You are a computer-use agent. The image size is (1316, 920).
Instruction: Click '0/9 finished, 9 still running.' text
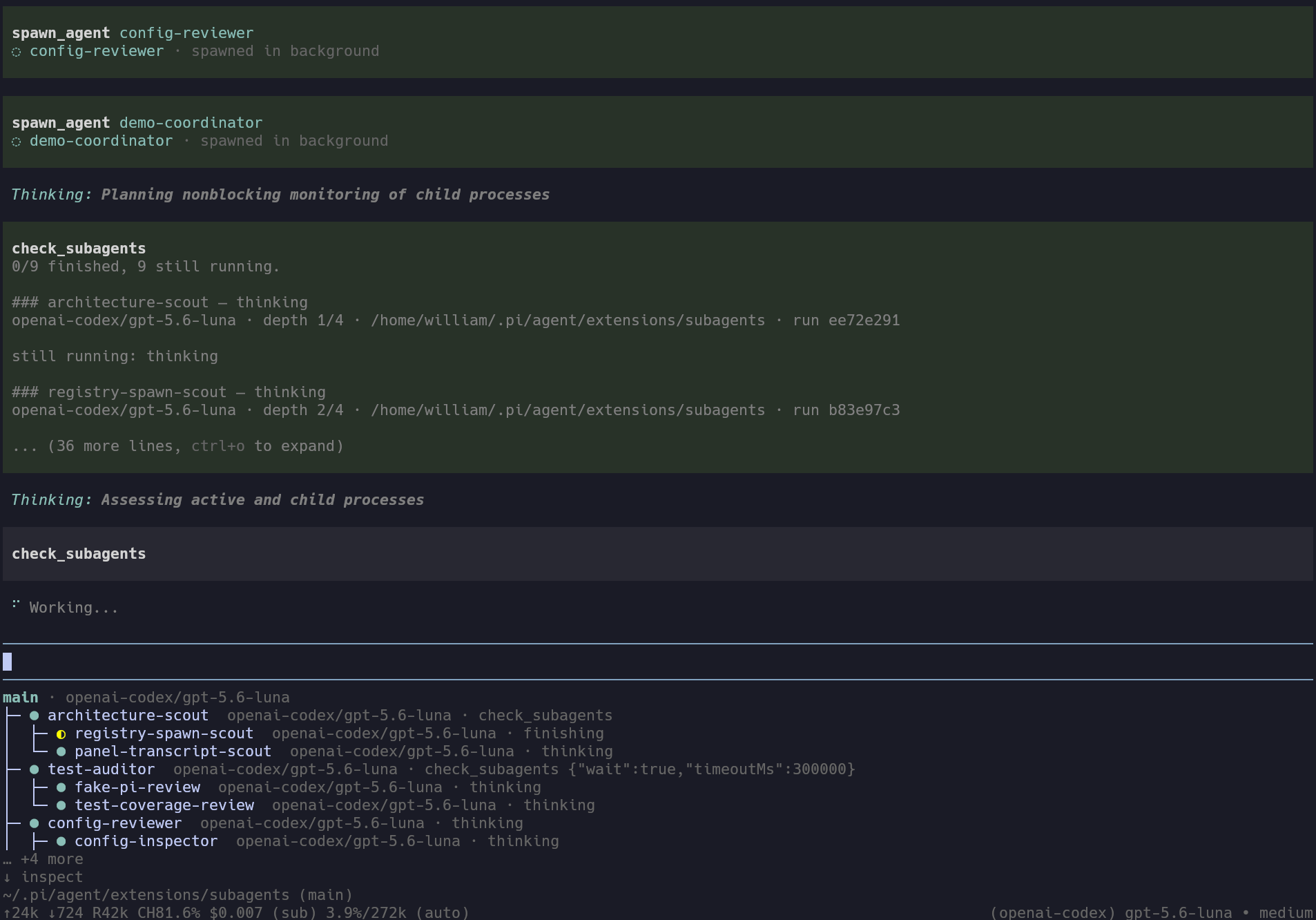pos(146,267)
